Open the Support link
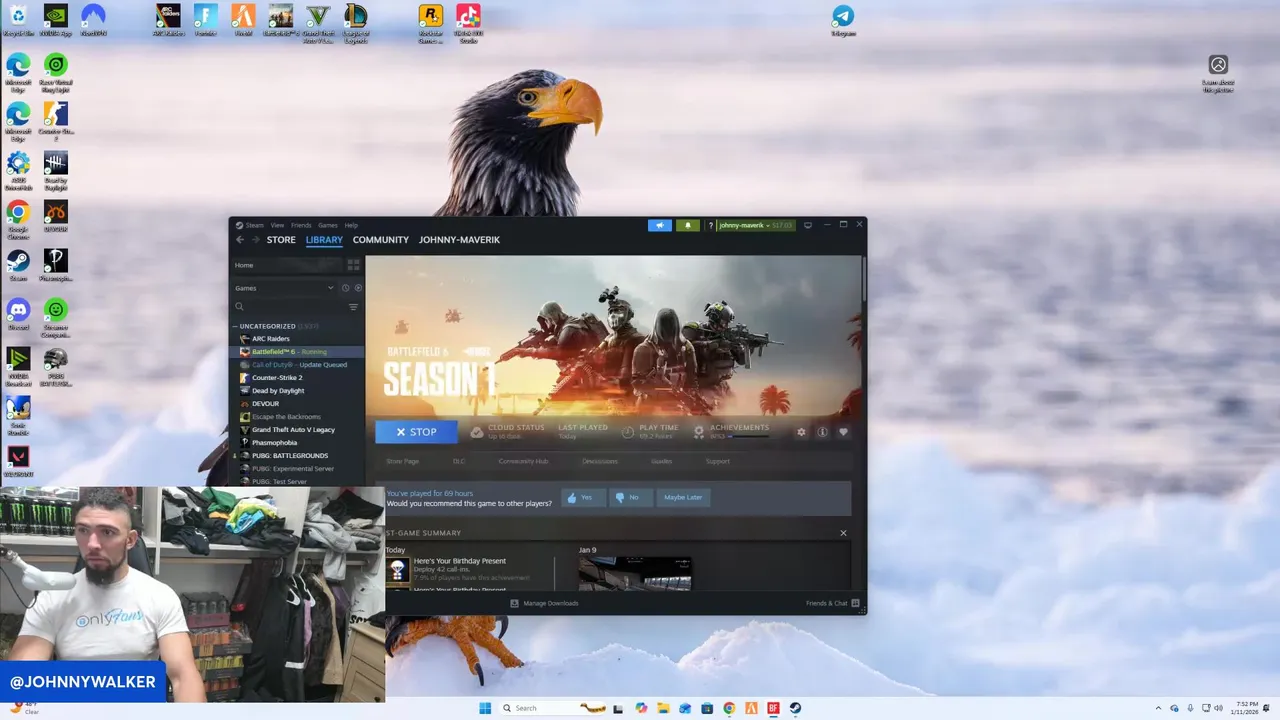Image resolution: width=1280 pixels, height=720 pixels. pyautogui.click(x=717, y=461)
